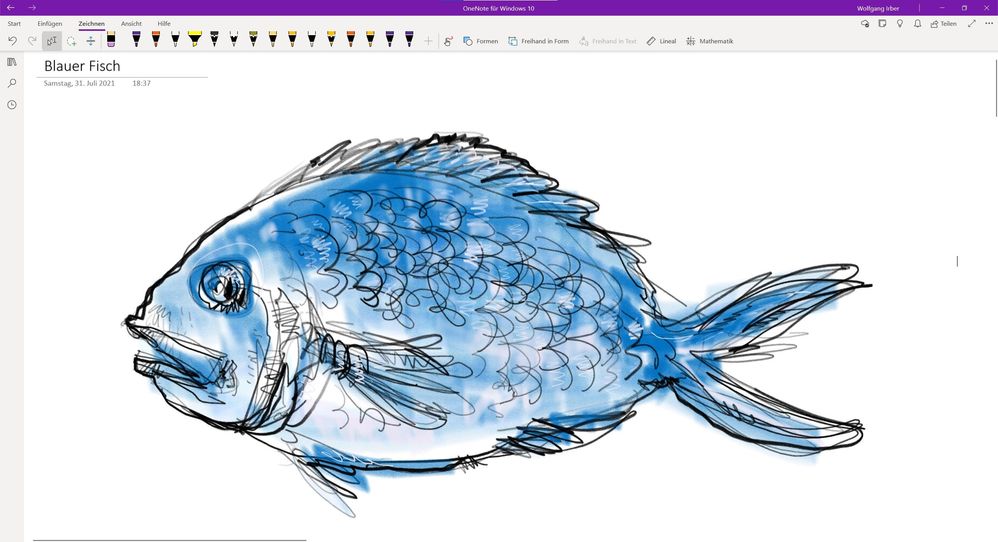This screenshot has width=998, height=542.
Task: Select the object or text selection tool
Action: (x=52, y=41)
